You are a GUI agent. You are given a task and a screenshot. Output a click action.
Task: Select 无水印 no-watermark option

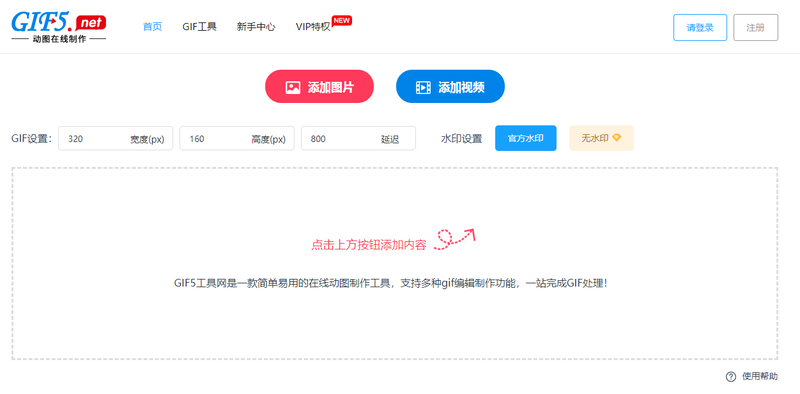click(x=601, y=138)
